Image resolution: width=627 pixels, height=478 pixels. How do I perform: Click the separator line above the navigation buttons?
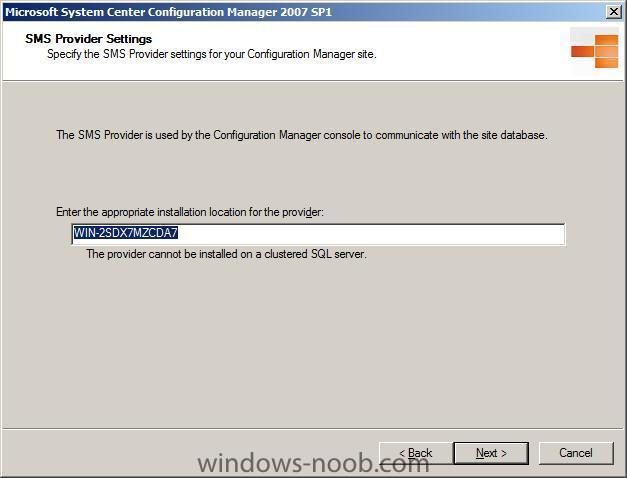click(314, 429)
